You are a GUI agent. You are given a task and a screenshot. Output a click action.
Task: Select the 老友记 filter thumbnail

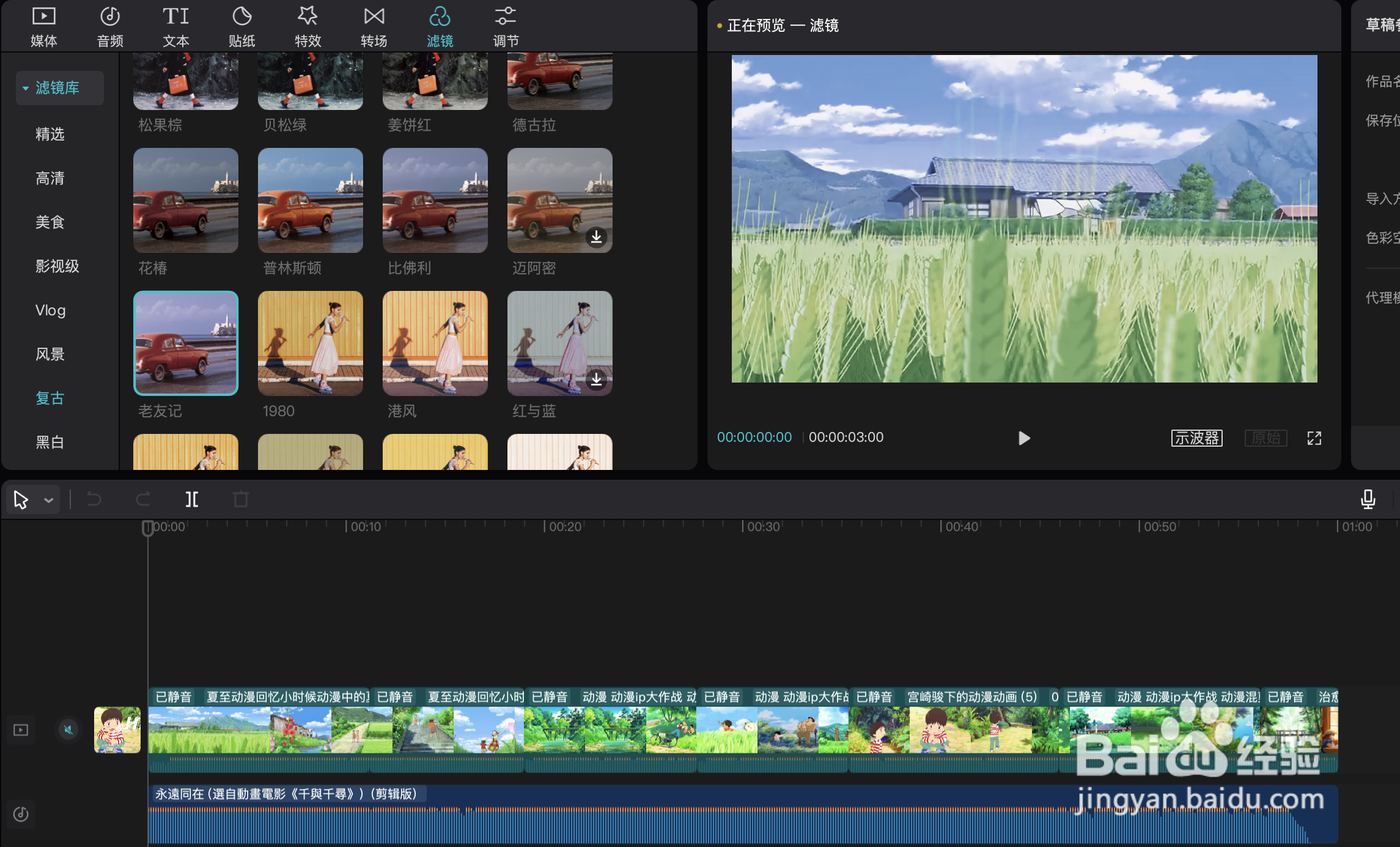(x=186, y=343)
